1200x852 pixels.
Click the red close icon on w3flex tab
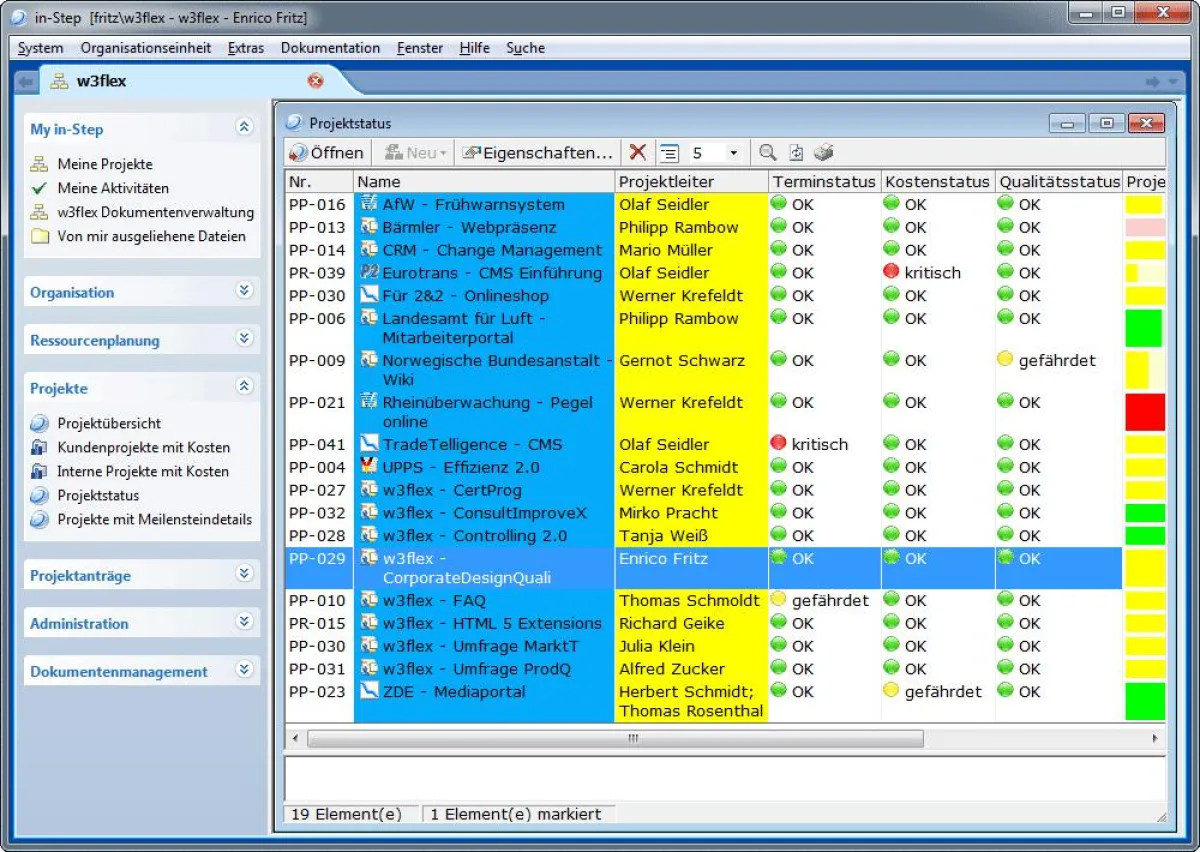(316, 81)
